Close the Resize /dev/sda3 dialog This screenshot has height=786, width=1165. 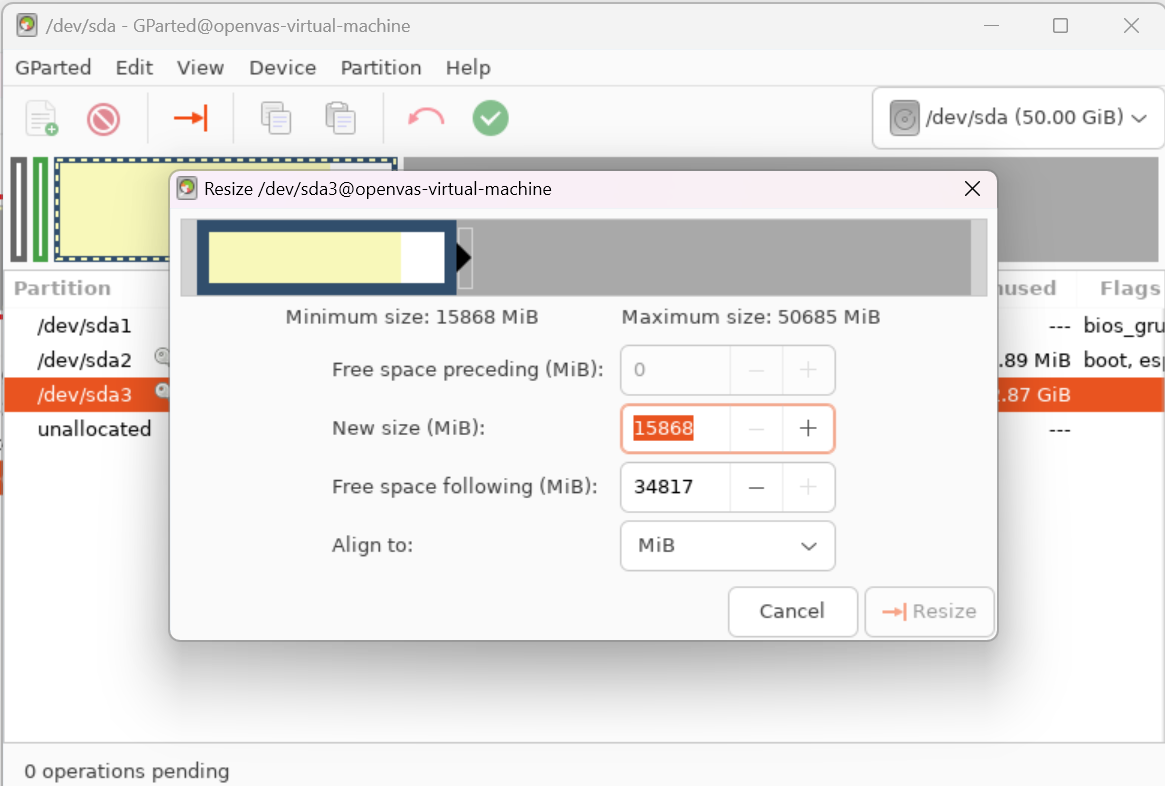(972, 189)
